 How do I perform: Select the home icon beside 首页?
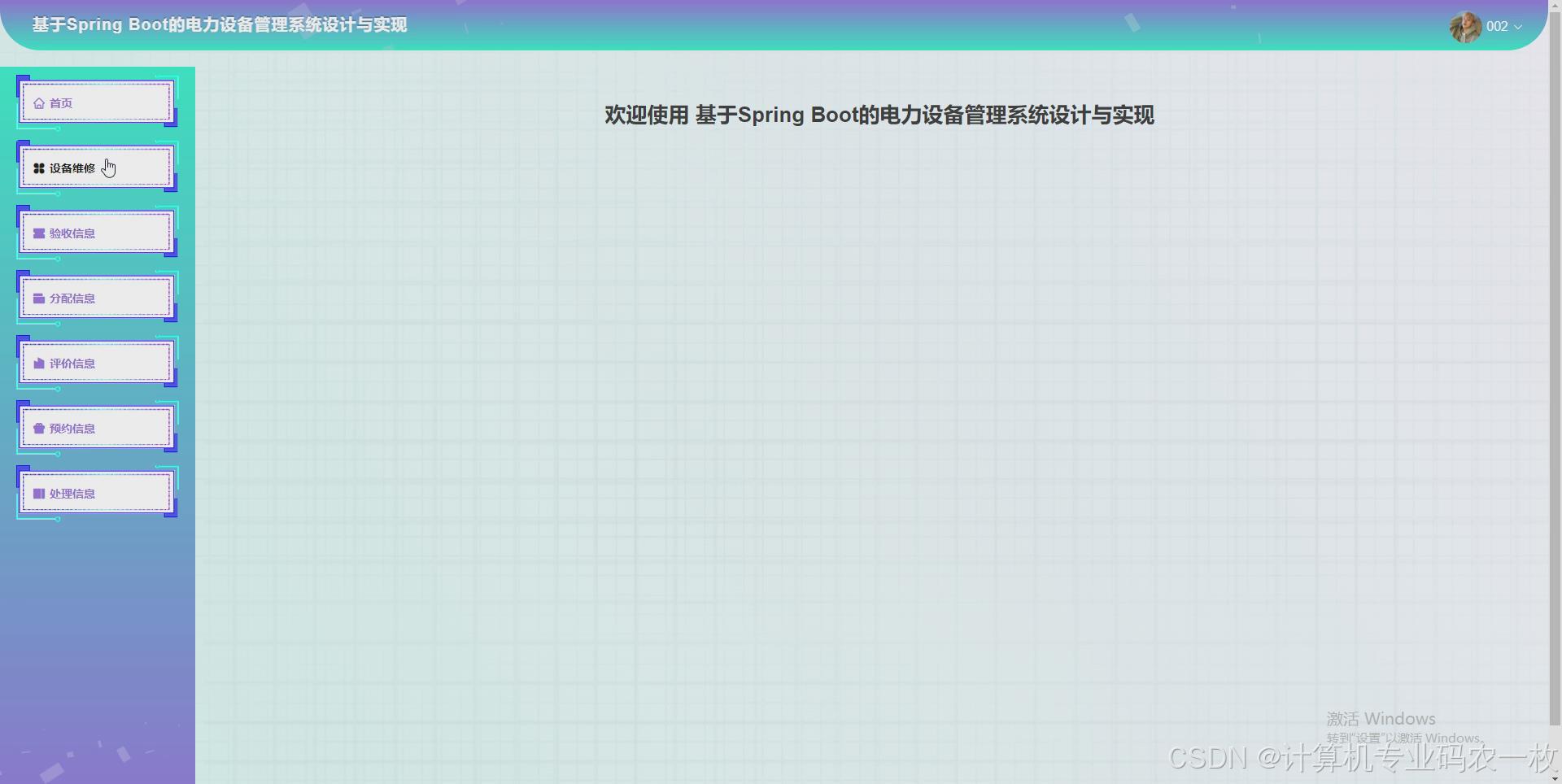(x=38, y=103)
